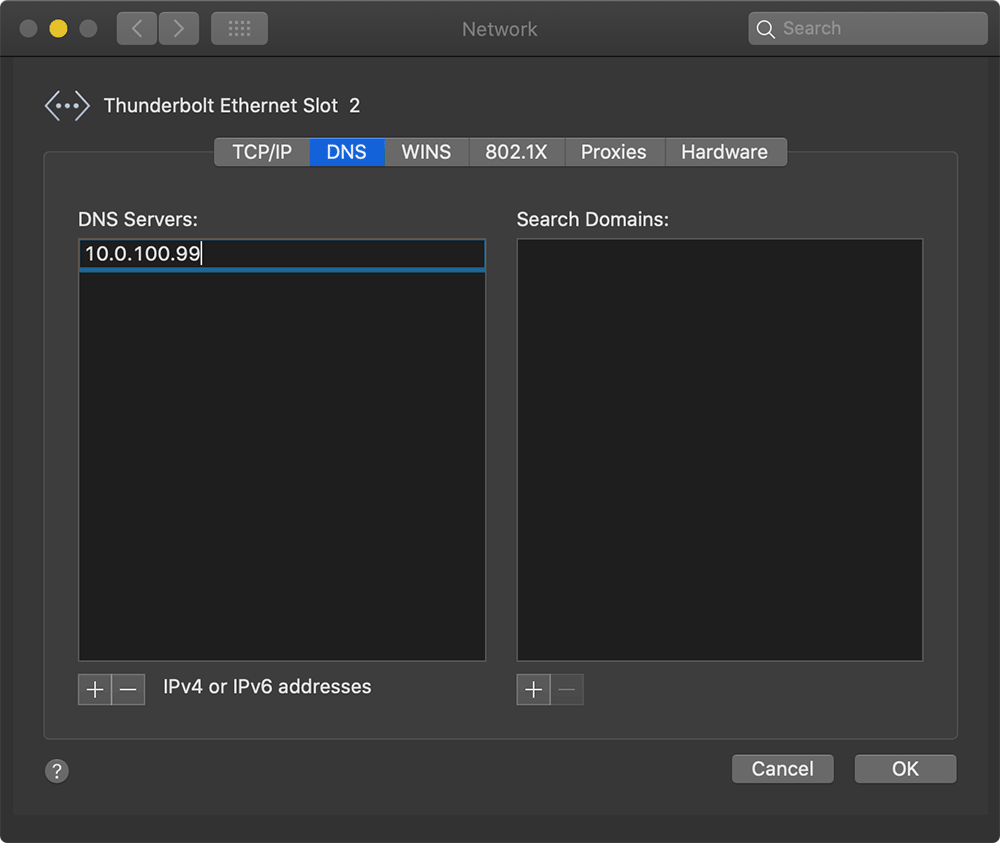
Task: Cancel the network changes
Action: coord(783,768)
